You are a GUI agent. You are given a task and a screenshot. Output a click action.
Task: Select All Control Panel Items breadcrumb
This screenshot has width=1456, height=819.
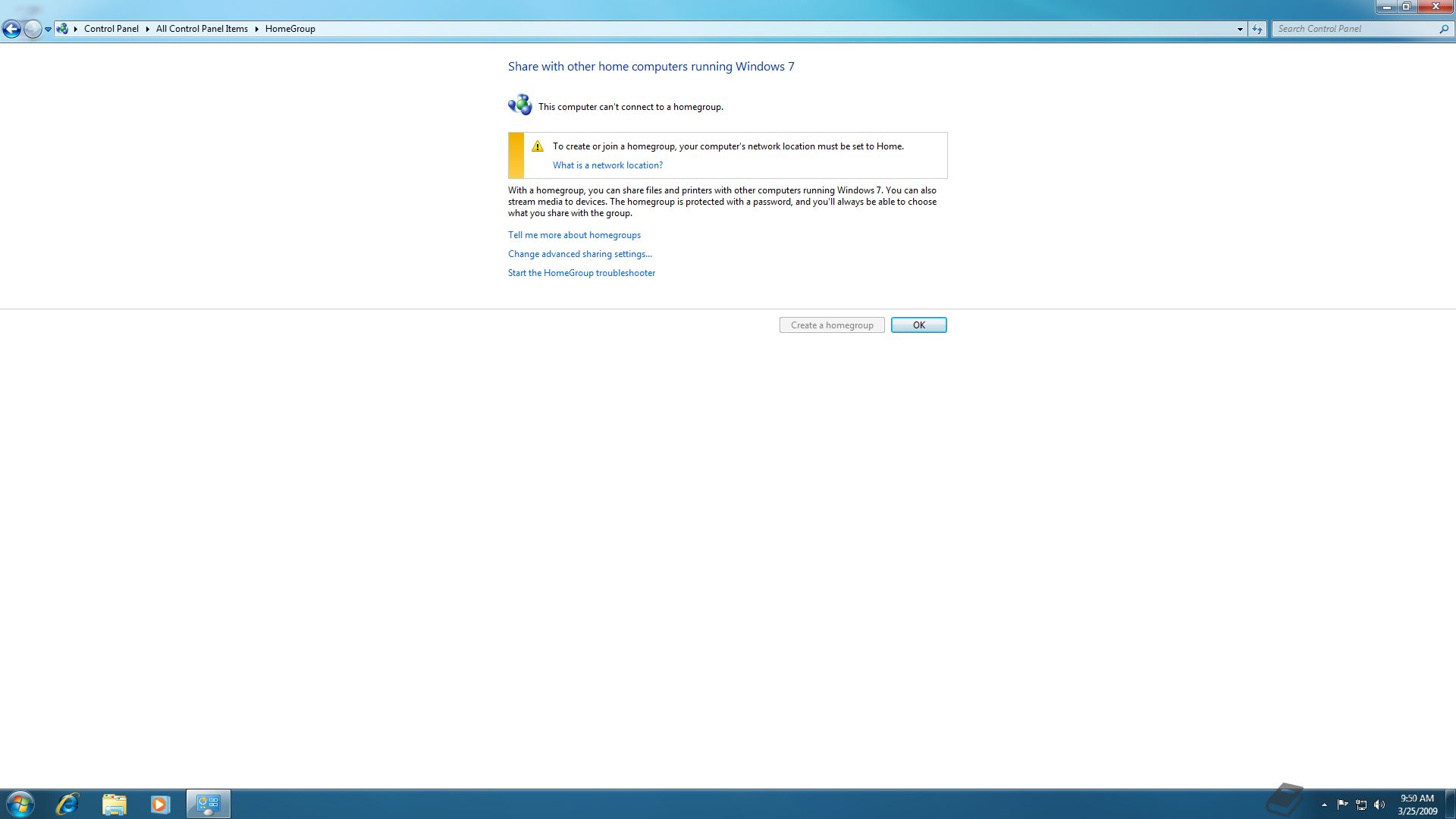[202, 29]
